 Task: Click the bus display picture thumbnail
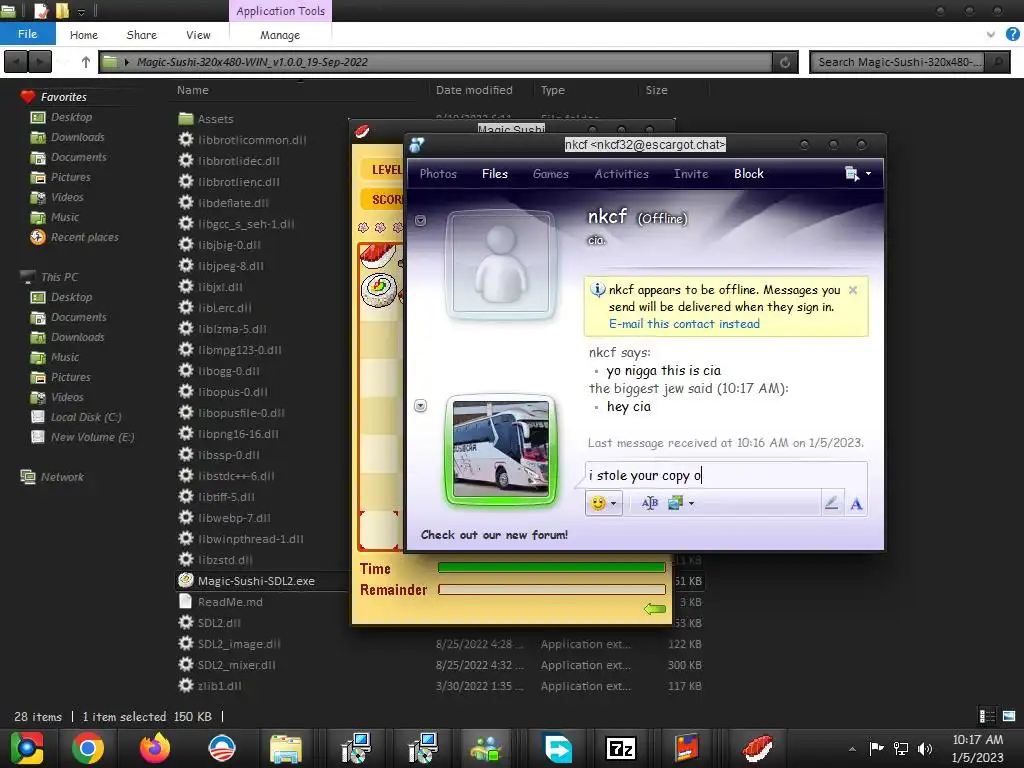click(x=501, y=449)
